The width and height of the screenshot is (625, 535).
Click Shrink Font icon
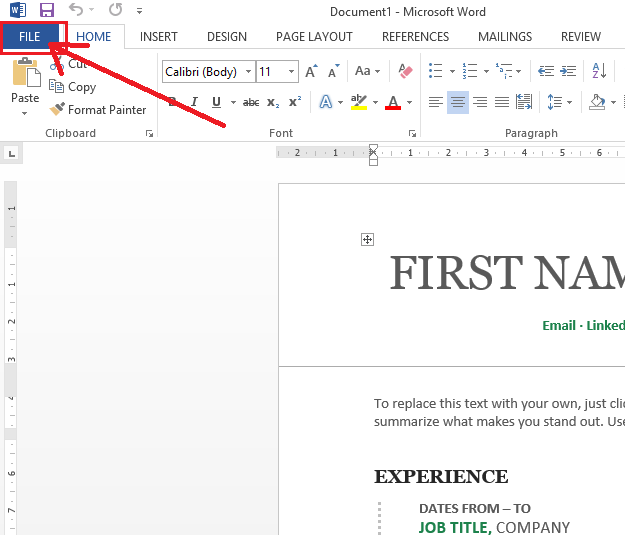click(334, 71)
